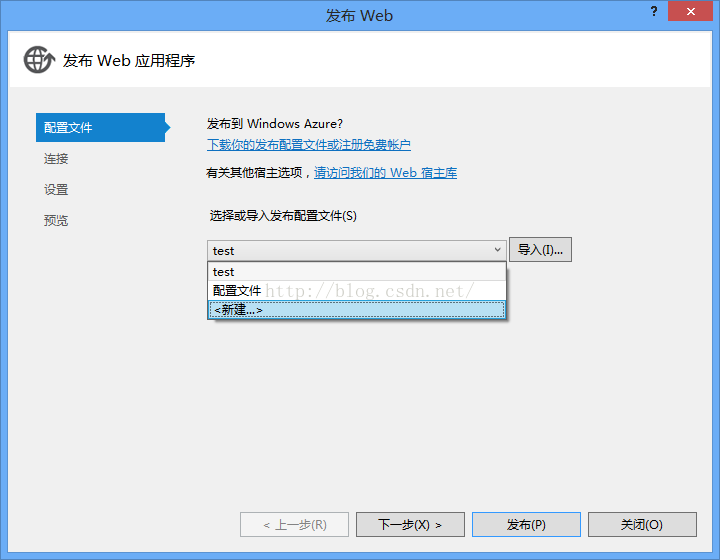The image size is (720, 560).
Task: Choose 配置文件 entry in dropdown list
Action: pyautogui.click(x=356, y=291)
